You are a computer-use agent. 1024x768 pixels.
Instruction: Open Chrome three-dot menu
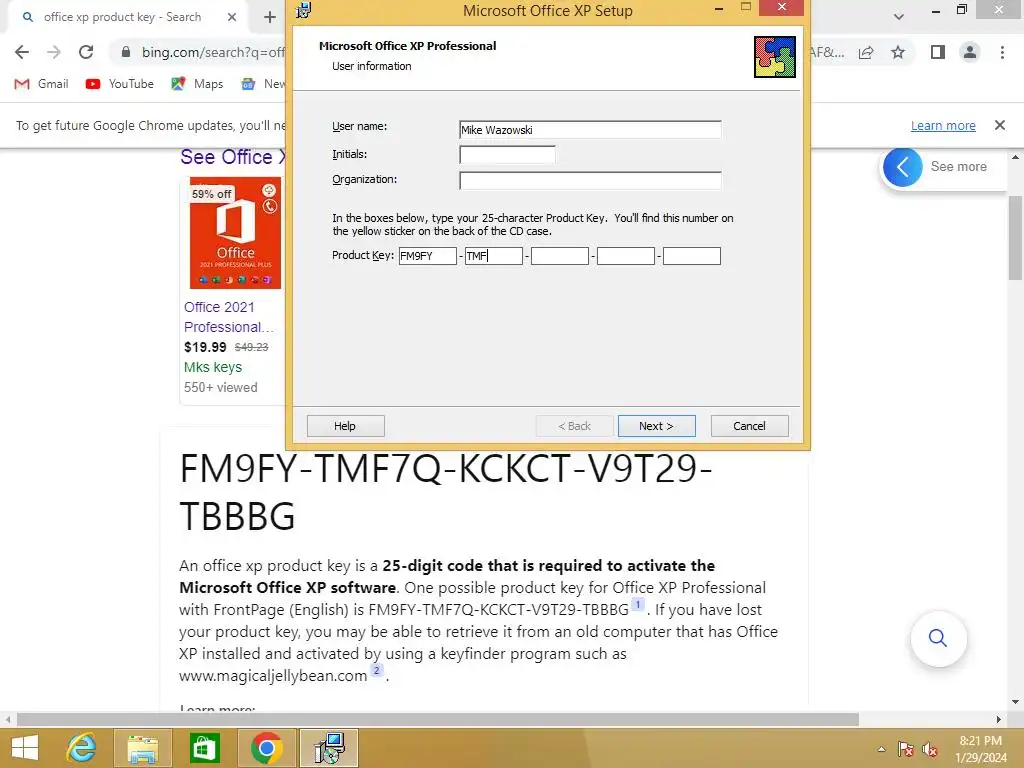tap(1002, 52)
